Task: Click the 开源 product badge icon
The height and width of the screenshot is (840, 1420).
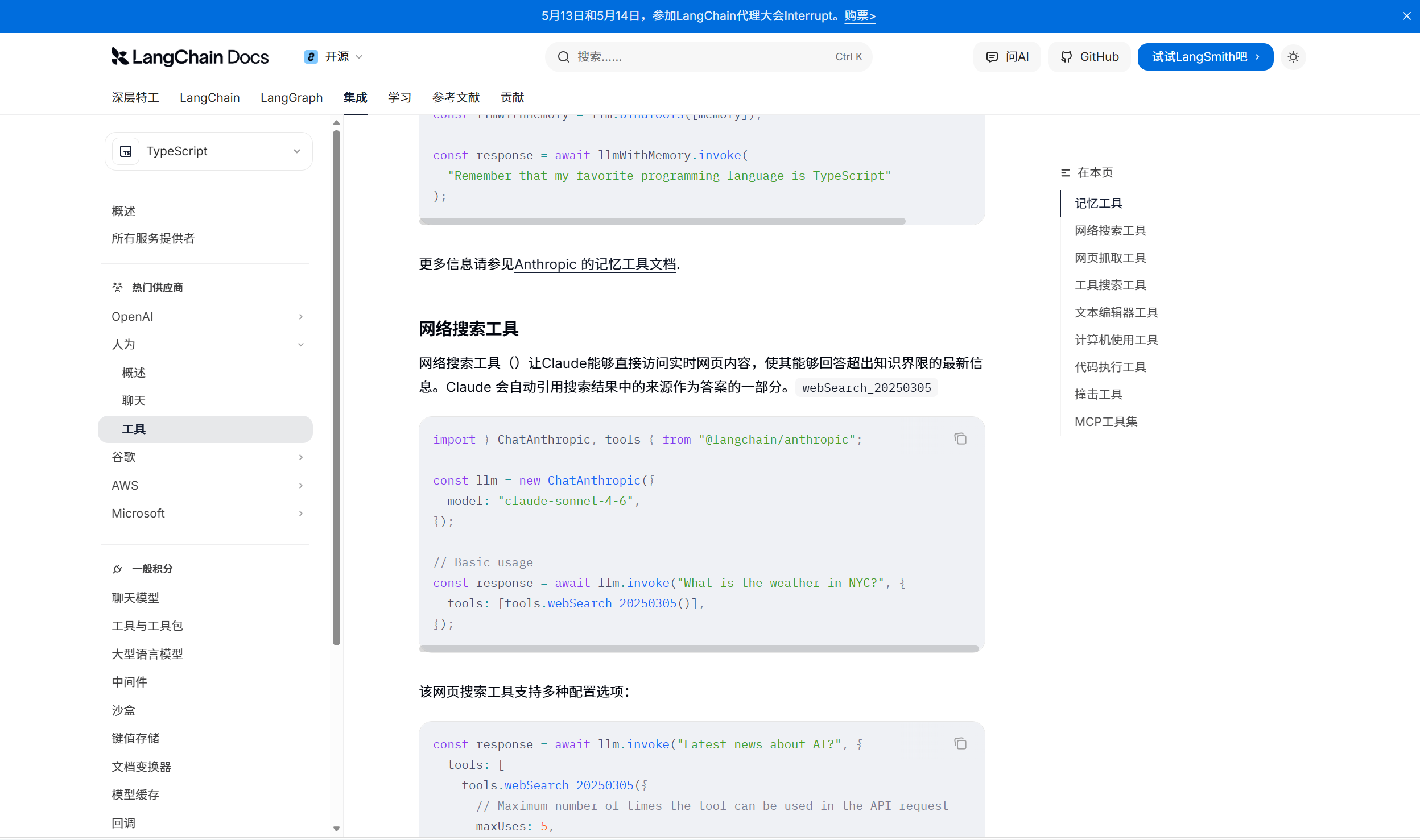Action: 311,57
